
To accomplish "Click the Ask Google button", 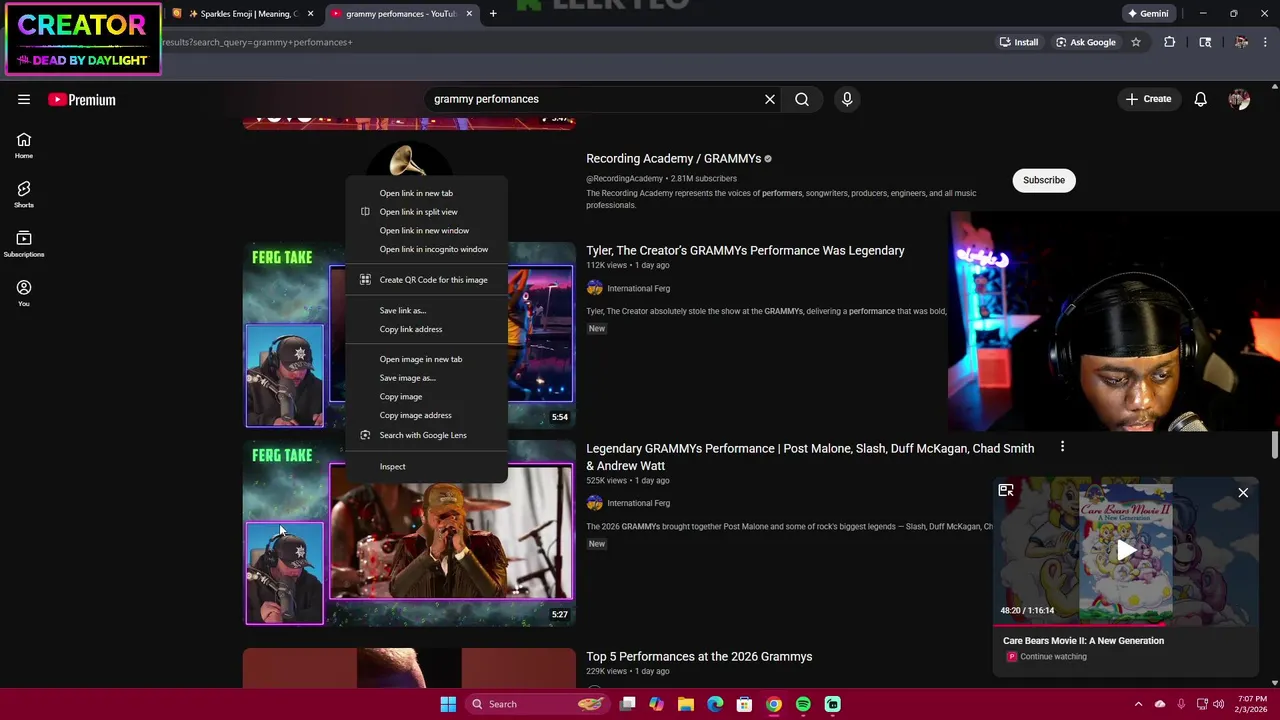I will (x=1085, y=42).
